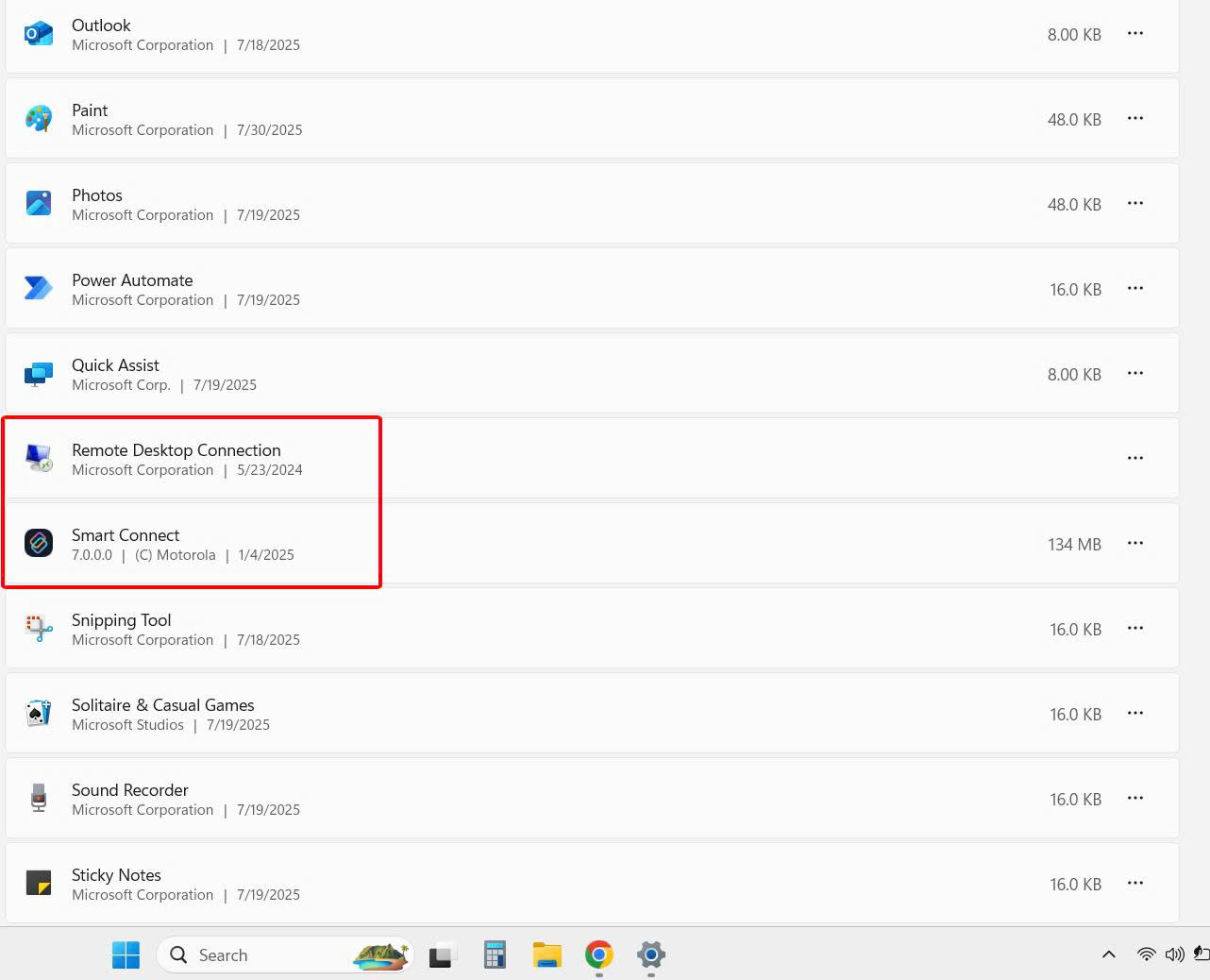This screenshot has height=980, width=1210.
Task: Open the three-dot menu for Smart Connect
Action: 1134,544
